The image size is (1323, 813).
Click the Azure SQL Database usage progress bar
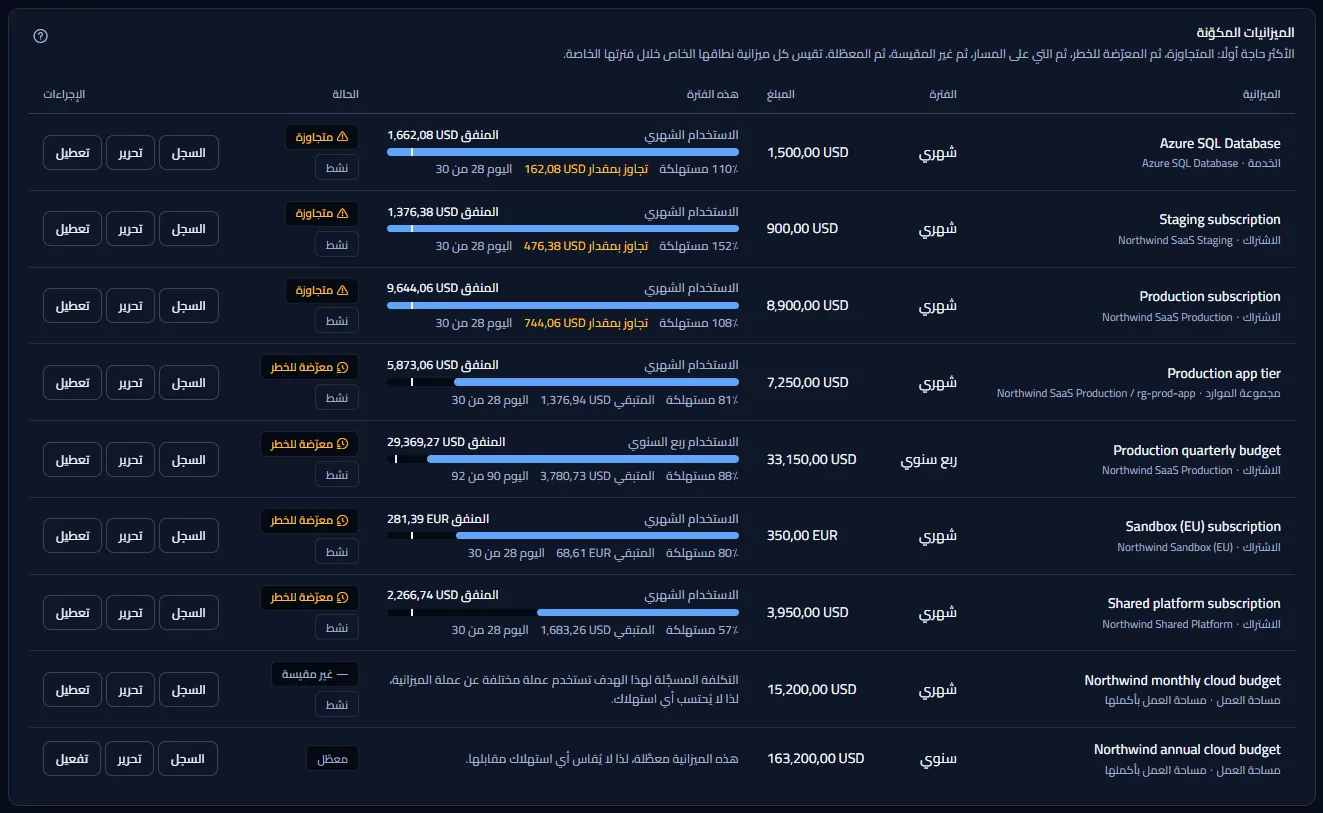[563, 152]
